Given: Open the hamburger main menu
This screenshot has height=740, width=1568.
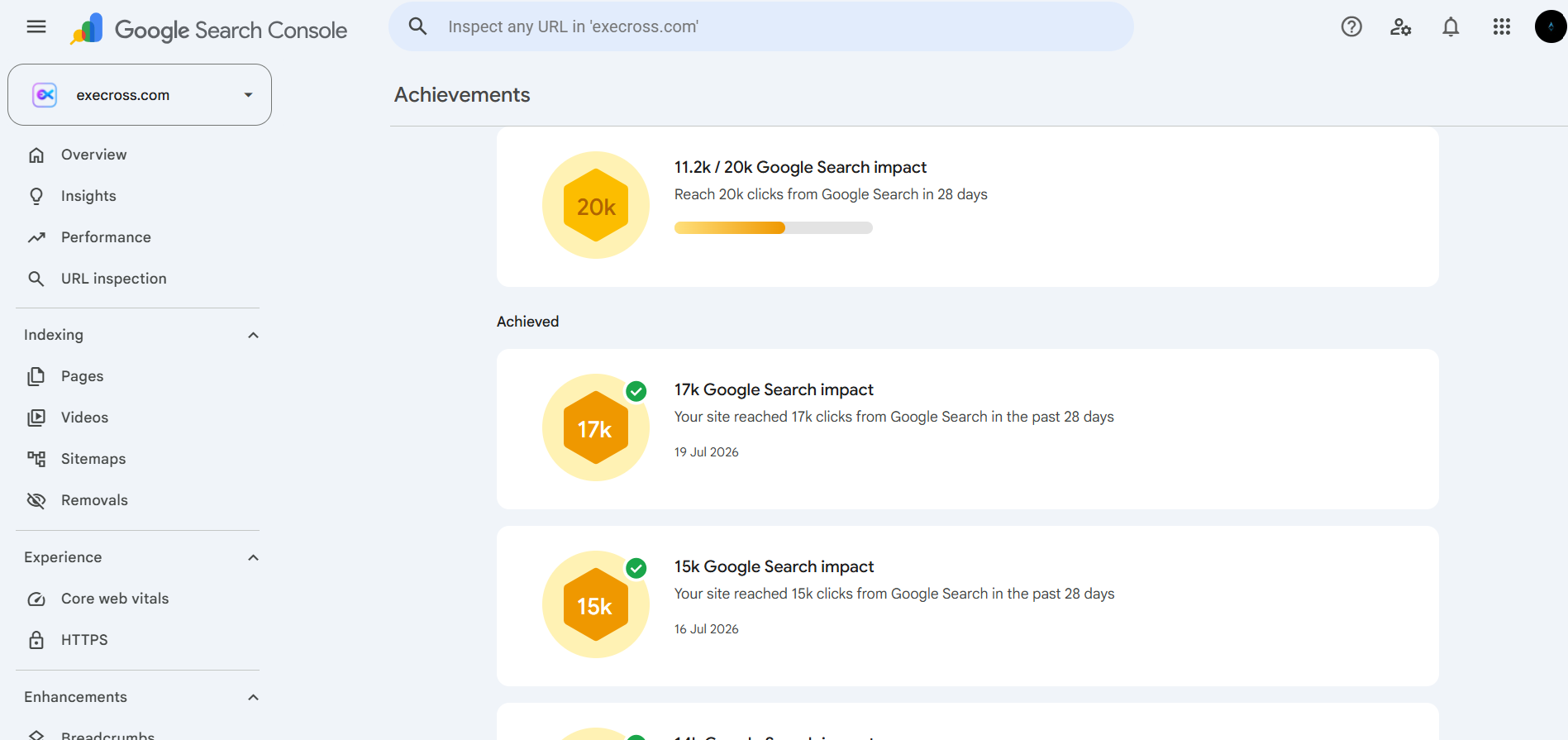Looking at the screenshot, I should (36, 26).
